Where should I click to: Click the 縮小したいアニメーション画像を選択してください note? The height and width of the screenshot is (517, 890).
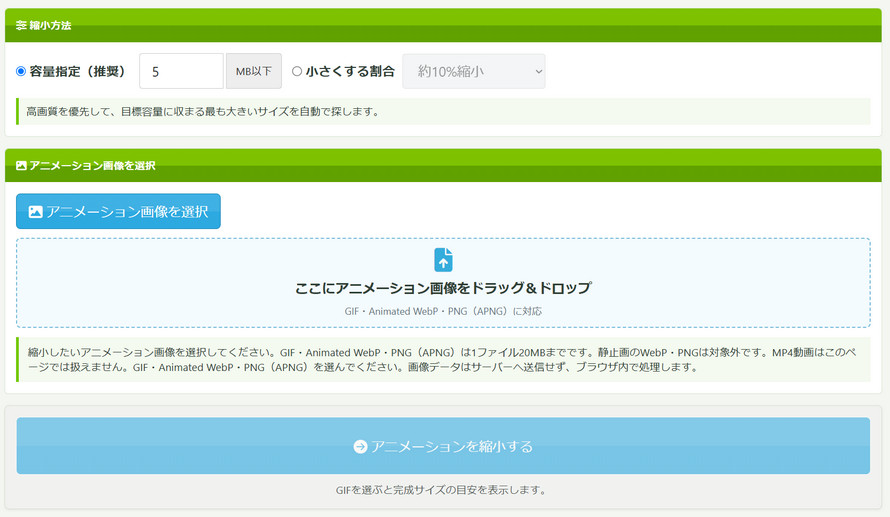(x=443, y=360)
